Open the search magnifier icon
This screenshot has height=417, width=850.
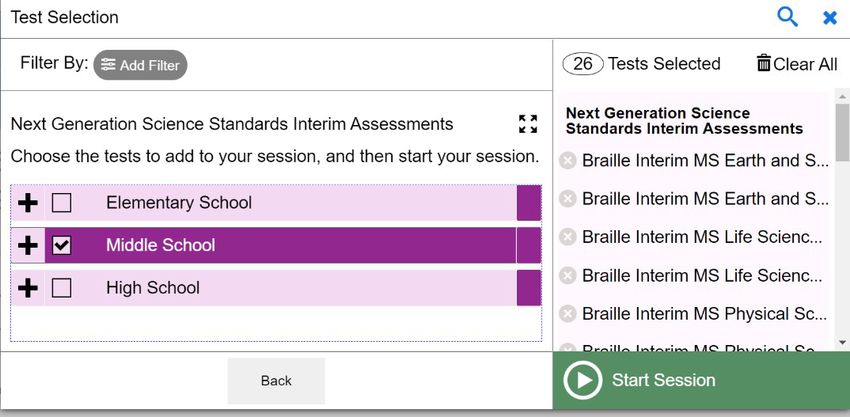787,17
